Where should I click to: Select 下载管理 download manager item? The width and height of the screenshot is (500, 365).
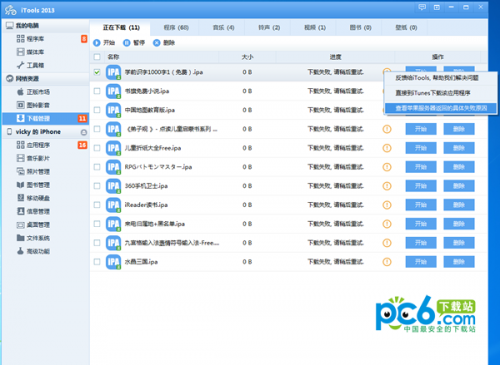[x=45, y=118]
